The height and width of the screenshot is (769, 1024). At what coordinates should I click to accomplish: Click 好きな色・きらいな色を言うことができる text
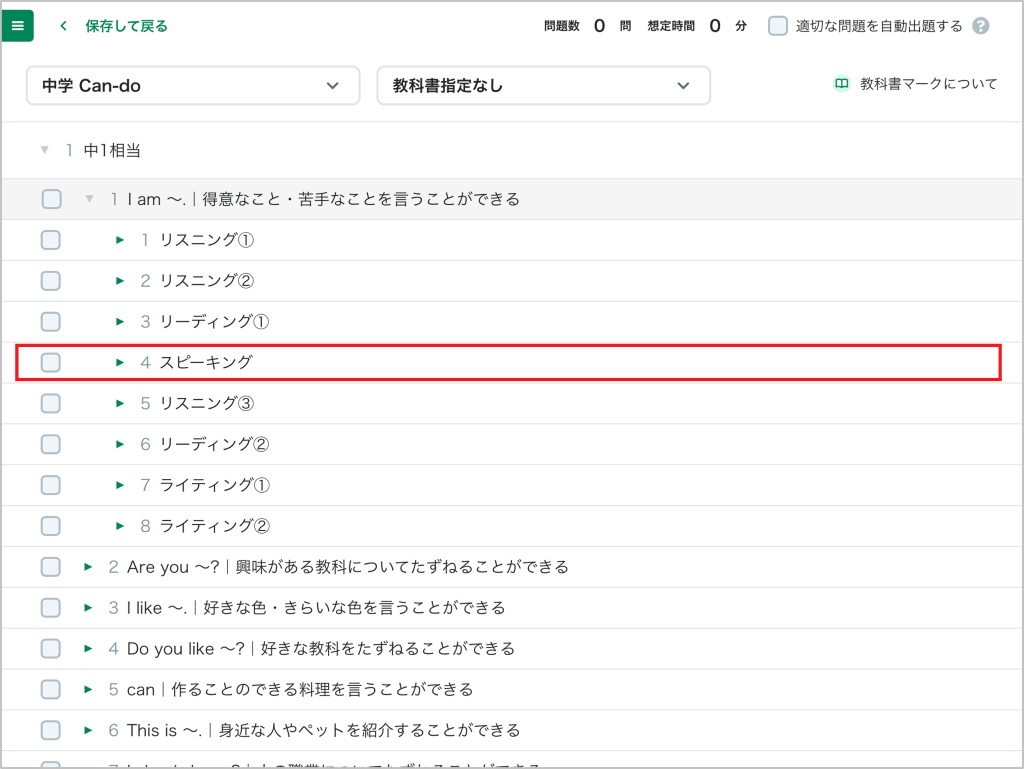(x=355, y=608)
